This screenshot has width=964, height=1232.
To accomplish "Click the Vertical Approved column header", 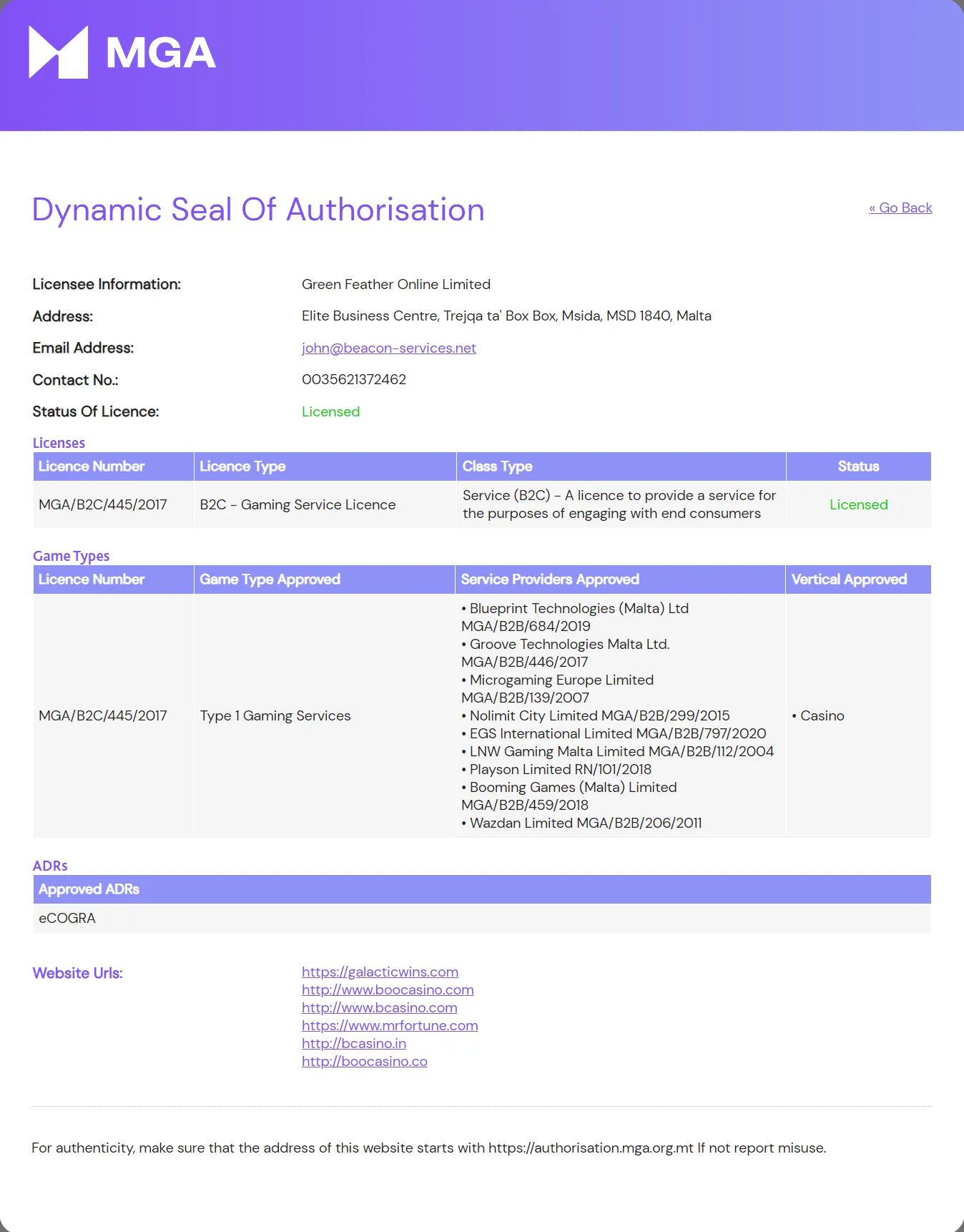I will pos(849,580).
